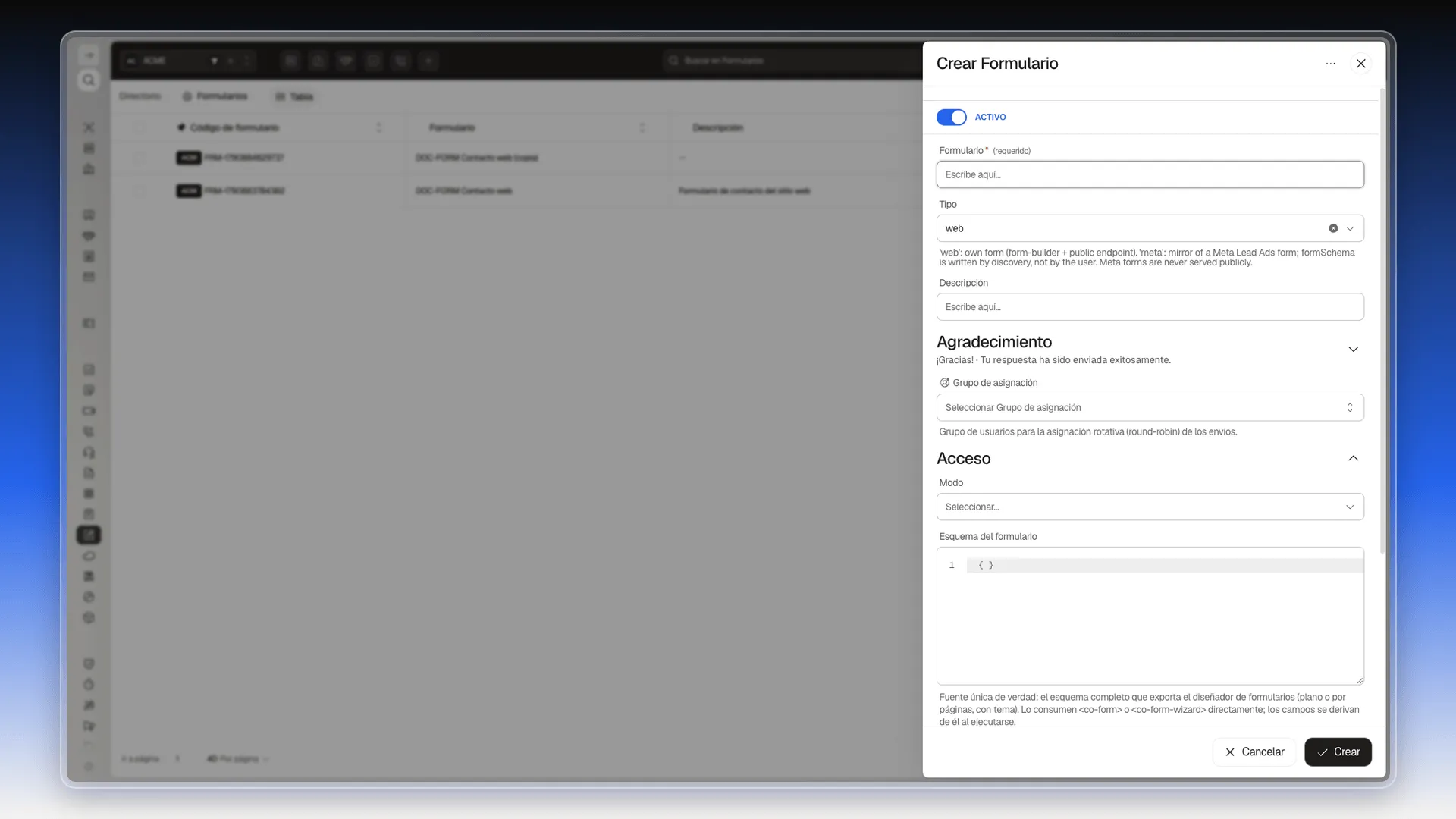Open the Seleccionar Grupo de asignación dropdown

1150,407
